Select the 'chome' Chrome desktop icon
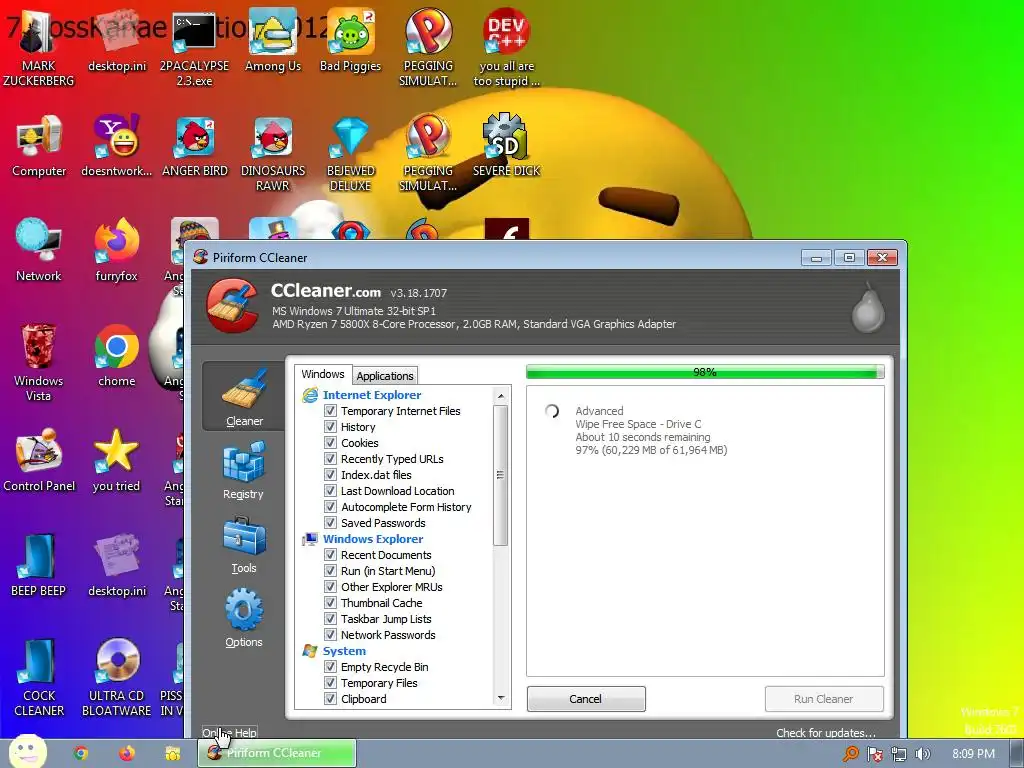1024x768 pixels. click(116, 355)
